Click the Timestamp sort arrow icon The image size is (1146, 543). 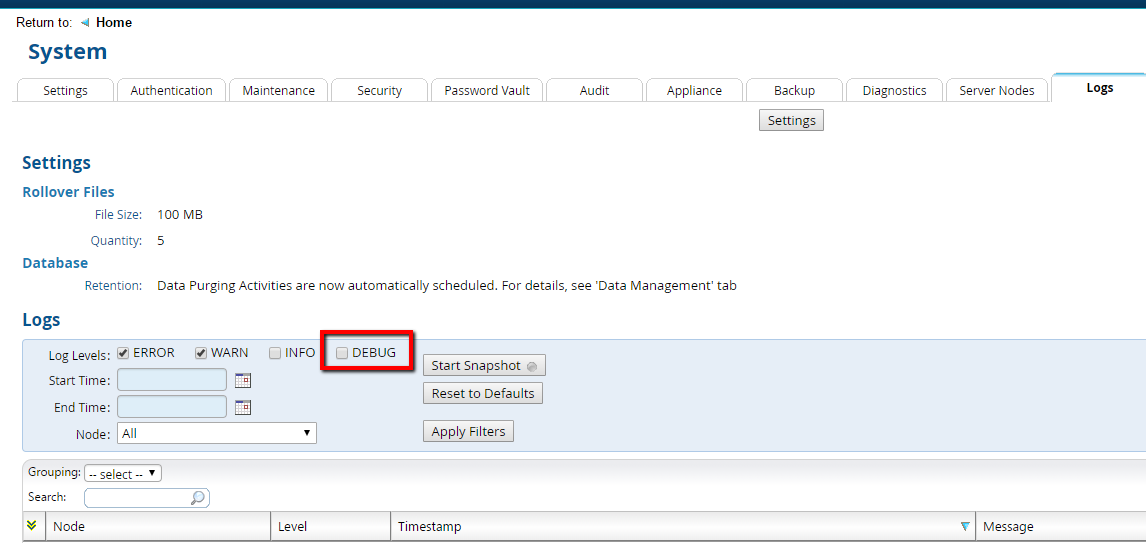click(964, 527)
